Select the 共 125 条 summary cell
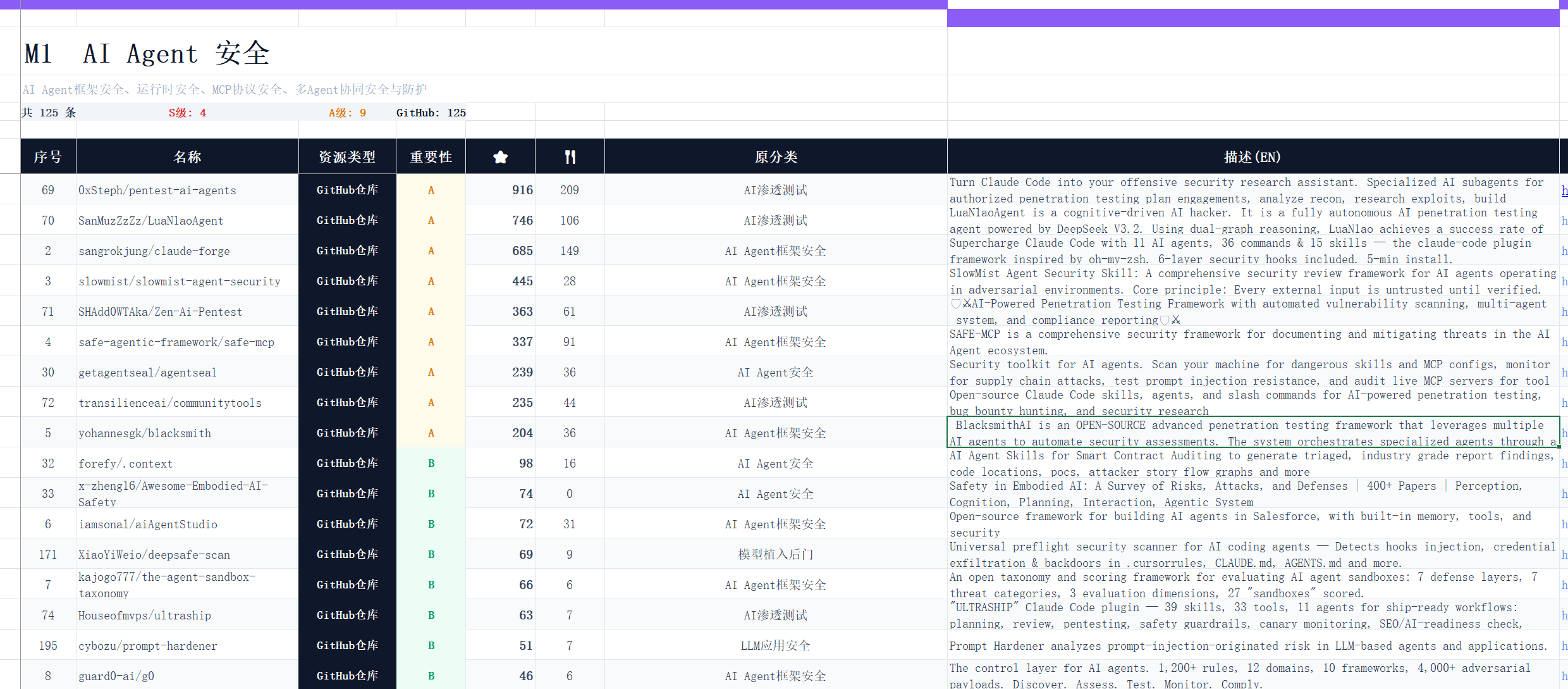 (x=49, y=112)
